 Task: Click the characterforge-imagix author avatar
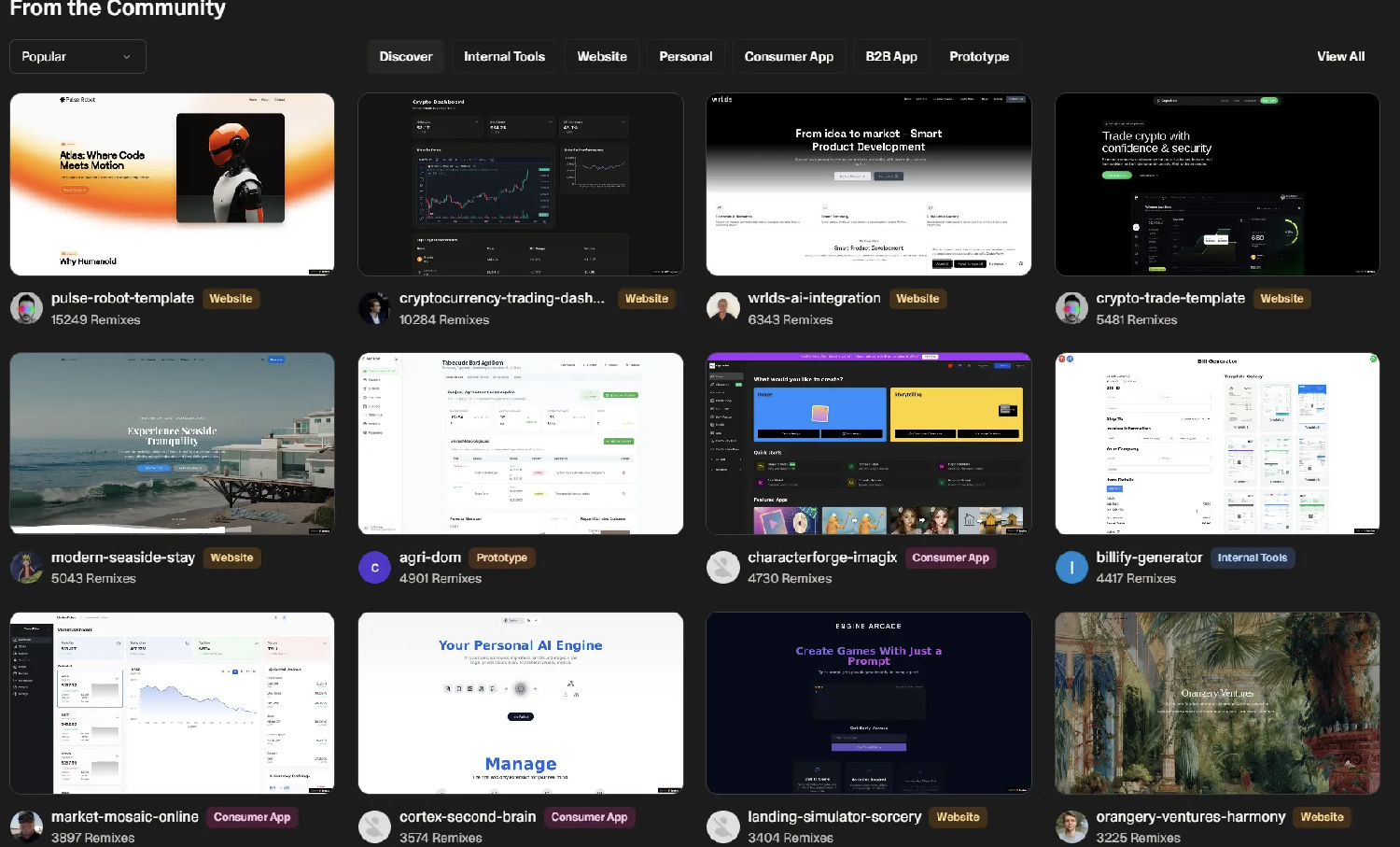pos(723,568)
